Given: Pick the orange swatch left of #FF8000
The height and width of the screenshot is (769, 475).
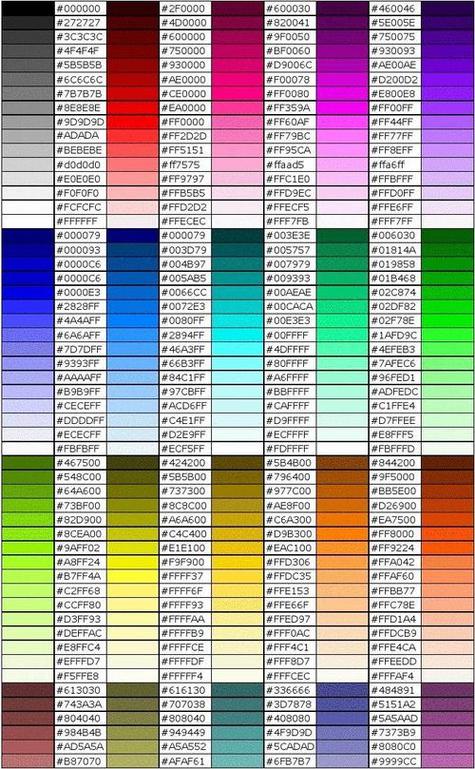Looking at the screenshot, I should pos(343,534).
